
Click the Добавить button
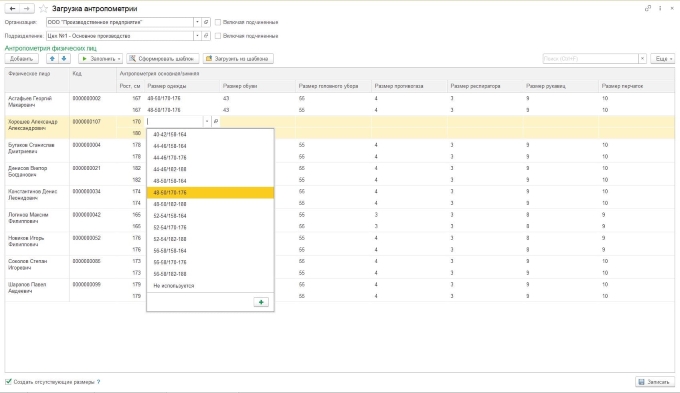(22, 59)
